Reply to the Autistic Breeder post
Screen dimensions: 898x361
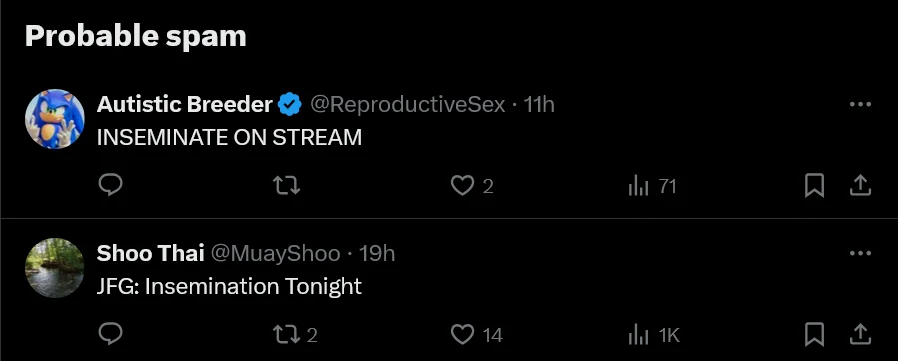click(111, 185)
